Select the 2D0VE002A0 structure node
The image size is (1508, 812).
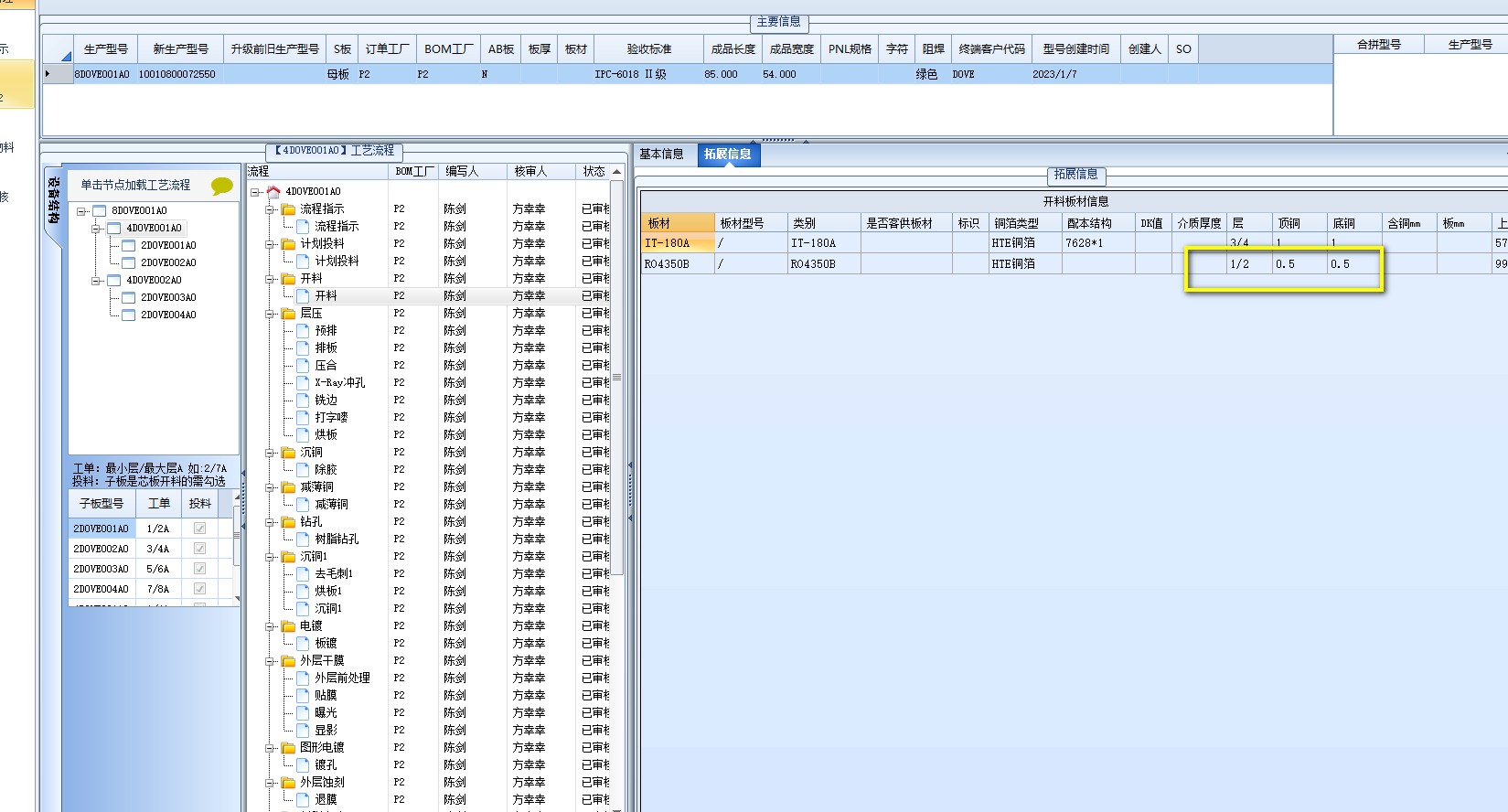[x=168, y=262]
